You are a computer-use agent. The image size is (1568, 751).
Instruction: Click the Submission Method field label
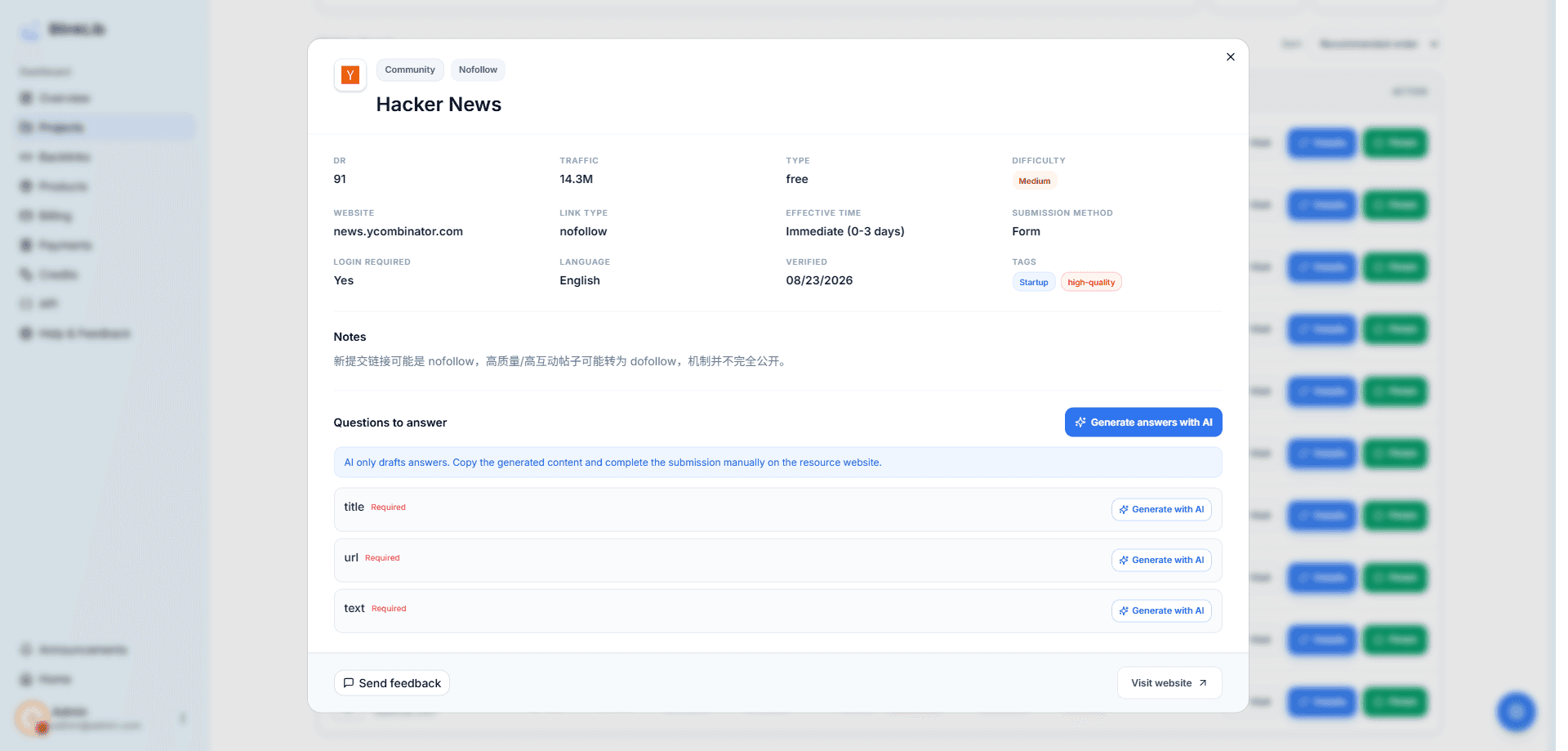(1062, 213)
